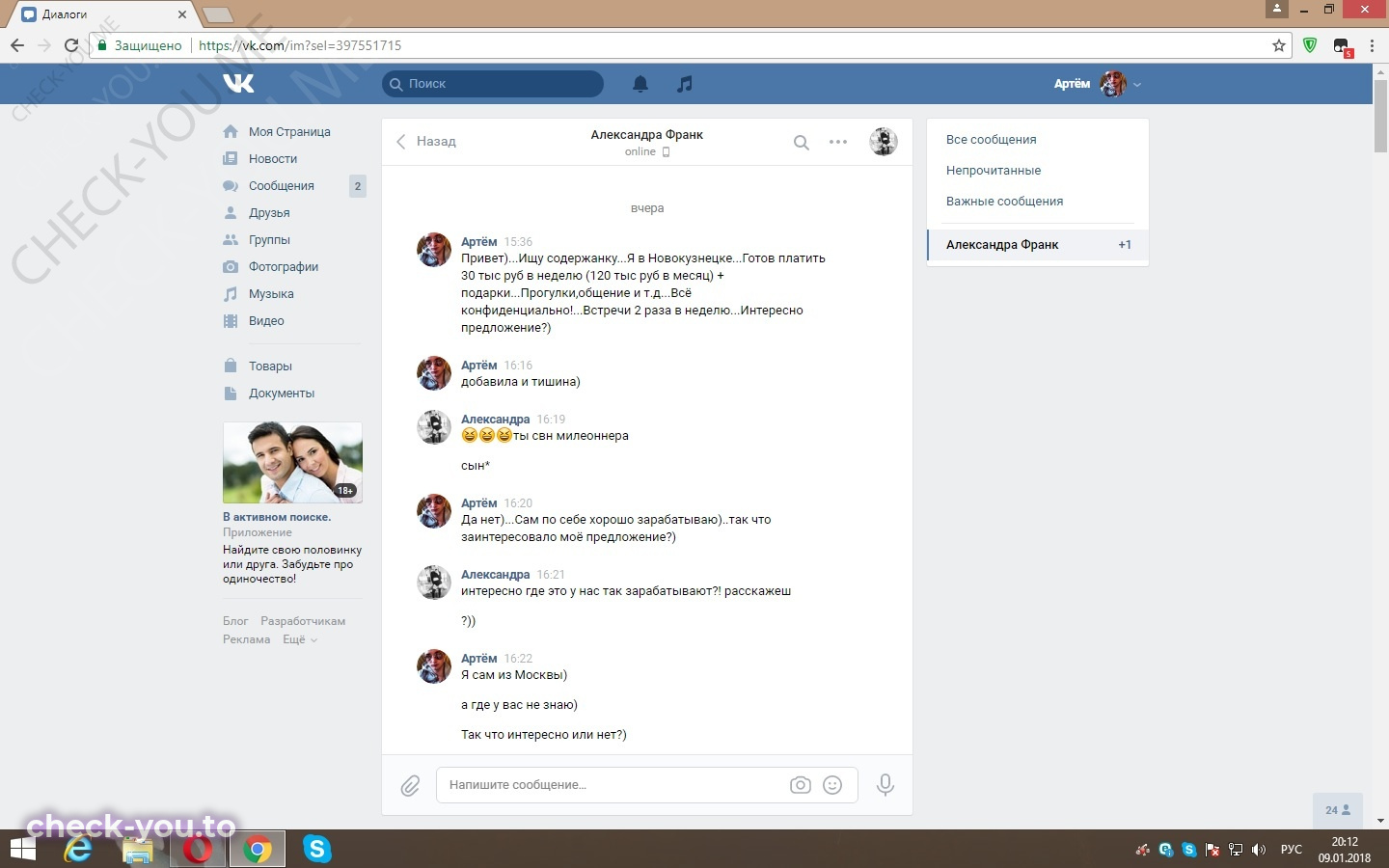Click the search field Поиск in header

tap(493, 84)
